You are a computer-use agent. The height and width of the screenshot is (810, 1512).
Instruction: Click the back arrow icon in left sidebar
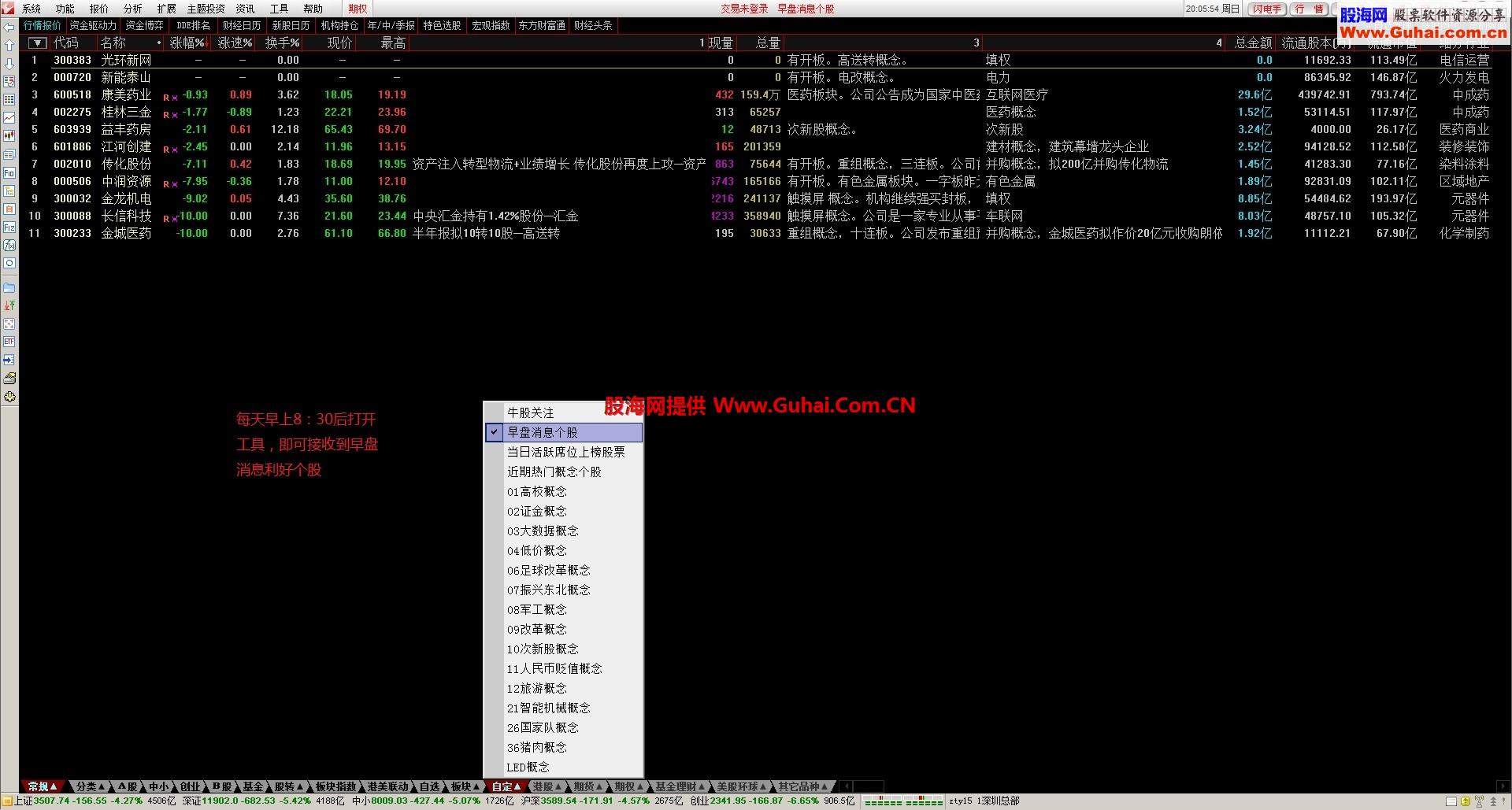[9, 28]
